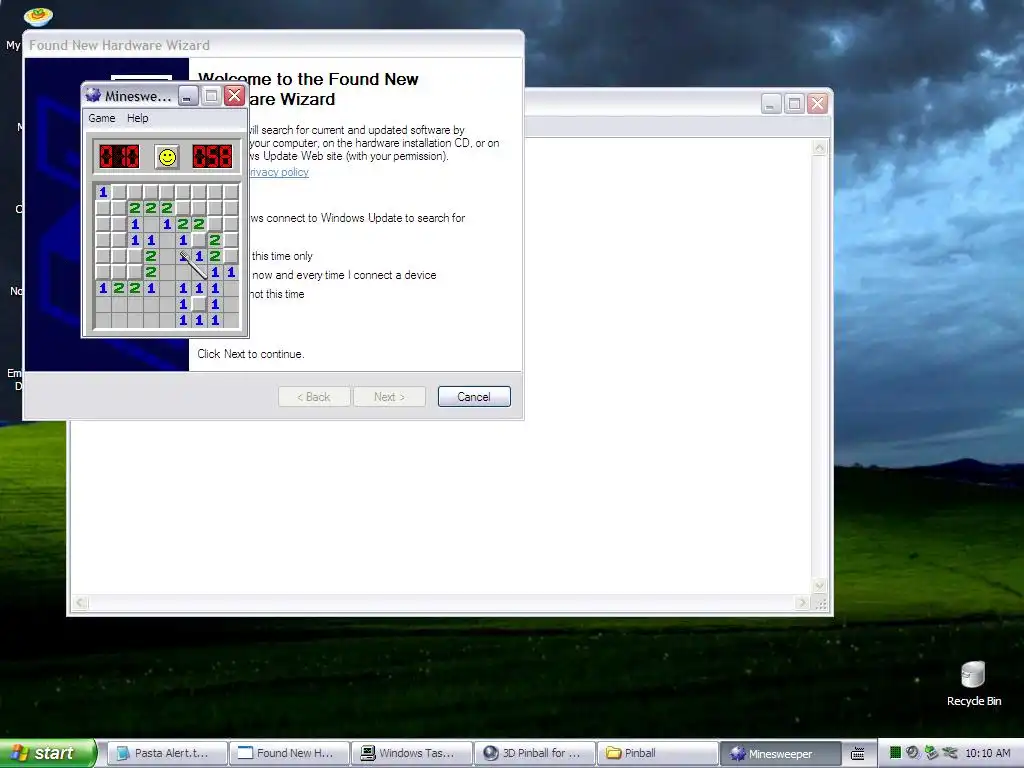The image size is (1024, 768).
Task: Close the blank background window
Action: pos(817,104)
